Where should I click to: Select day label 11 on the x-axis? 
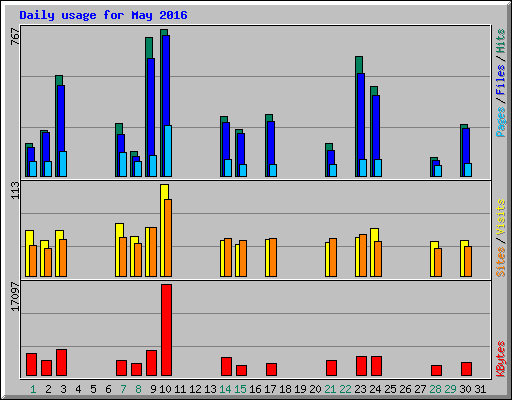tap(180, 389)
